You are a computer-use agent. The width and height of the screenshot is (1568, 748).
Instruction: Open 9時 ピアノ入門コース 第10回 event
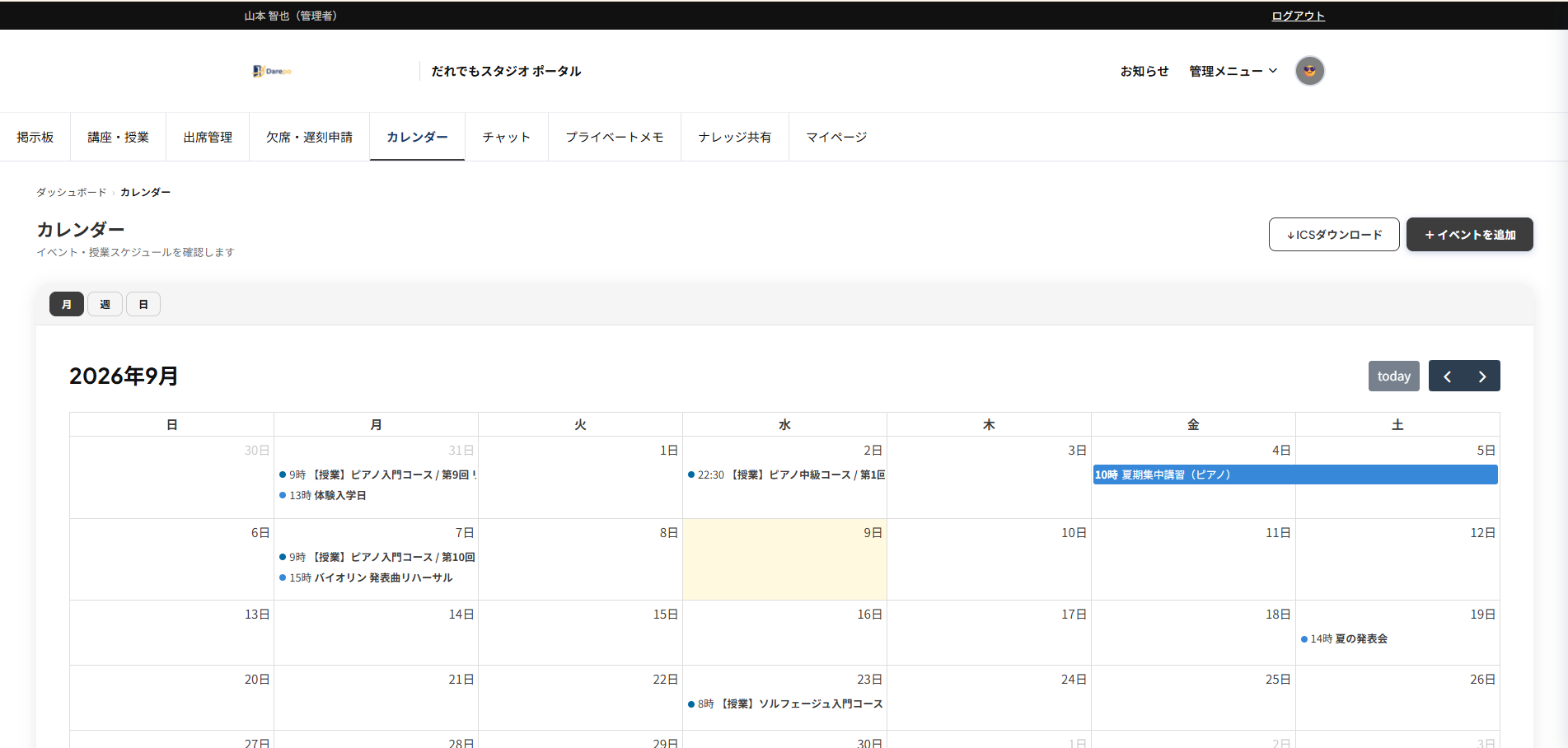pos(377,557)
